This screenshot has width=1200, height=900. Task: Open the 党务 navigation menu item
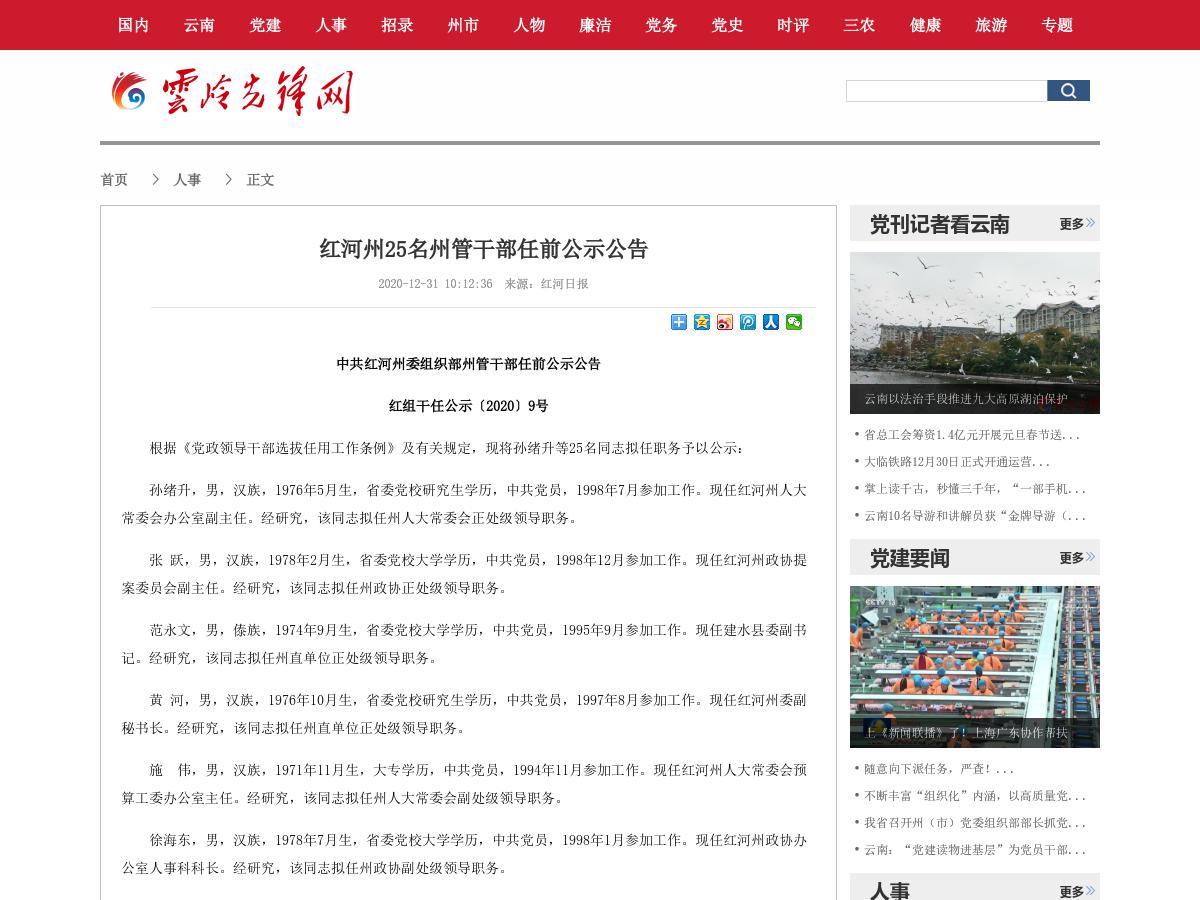[661, 25]
